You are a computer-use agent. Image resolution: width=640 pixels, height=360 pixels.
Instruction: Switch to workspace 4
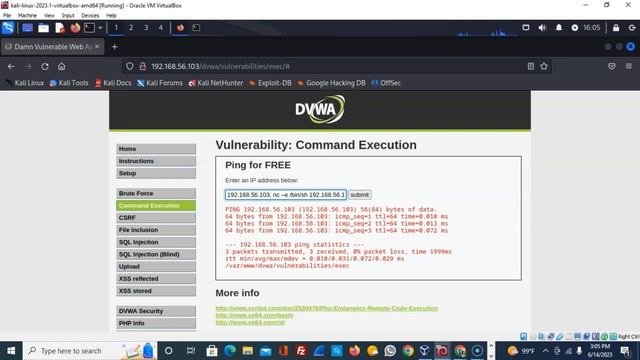[160, 28]
